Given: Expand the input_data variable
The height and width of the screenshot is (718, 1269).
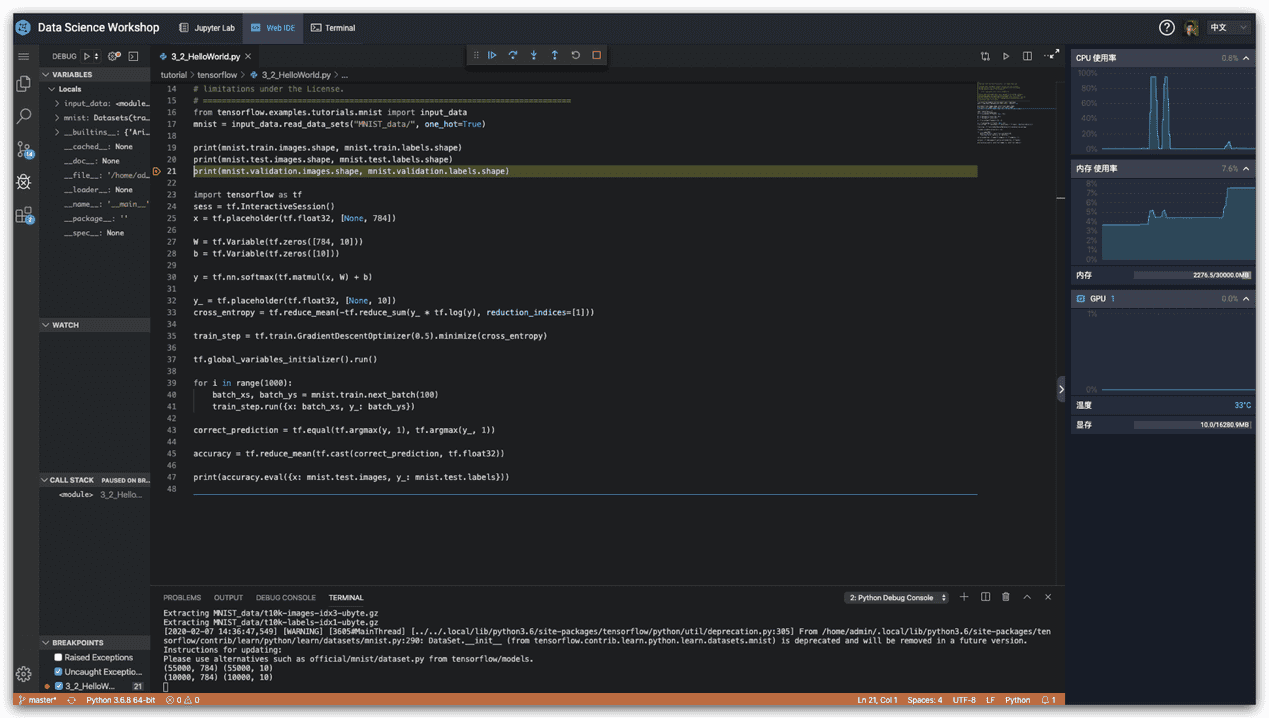Looking at the screenshot, I should (x=57, y=103).
